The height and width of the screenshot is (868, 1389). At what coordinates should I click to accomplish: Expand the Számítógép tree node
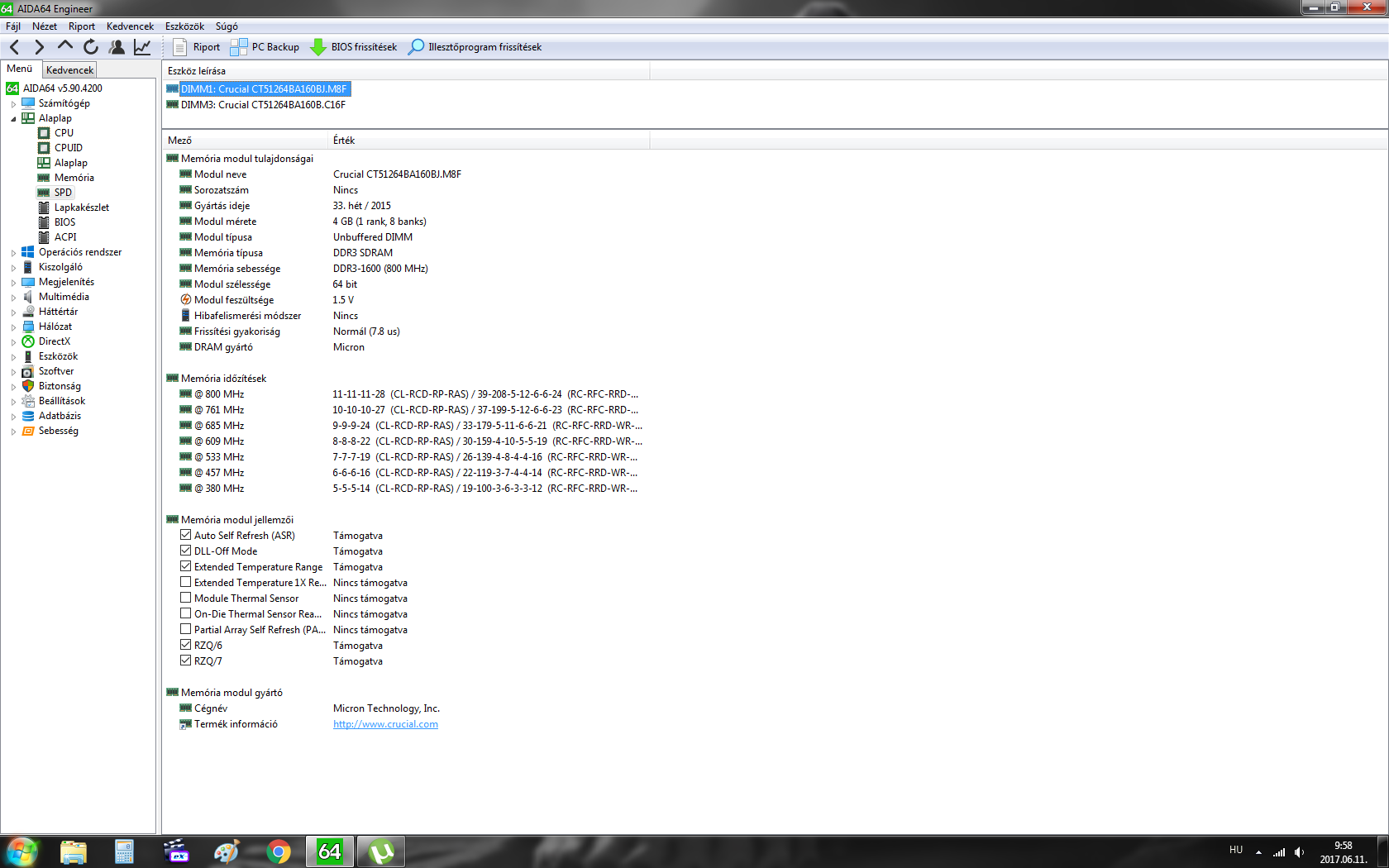(x=13, y=103)
